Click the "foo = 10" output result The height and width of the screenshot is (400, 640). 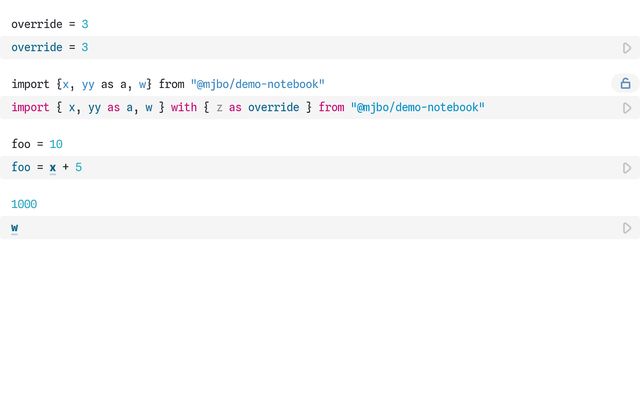click(x=37, y=144)
